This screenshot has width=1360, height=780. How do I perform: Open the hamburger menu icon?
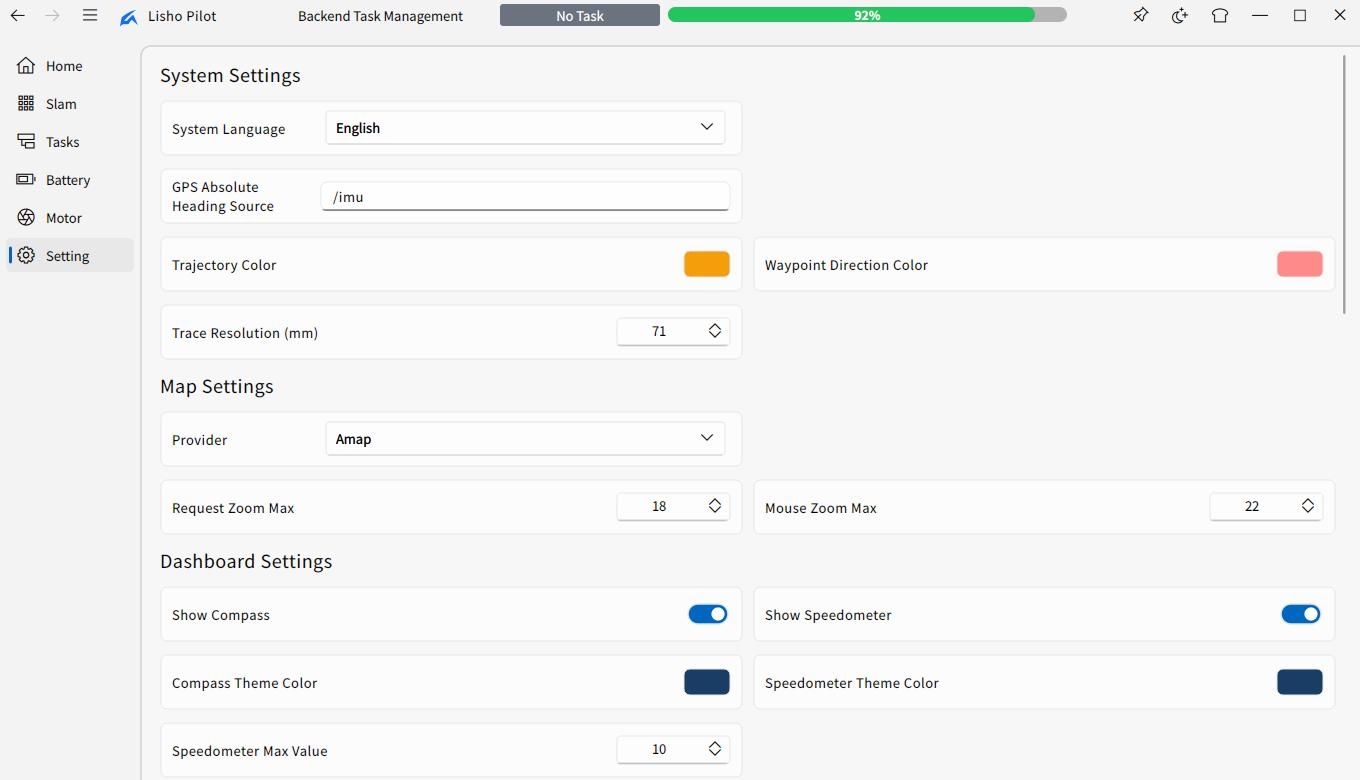90,16
